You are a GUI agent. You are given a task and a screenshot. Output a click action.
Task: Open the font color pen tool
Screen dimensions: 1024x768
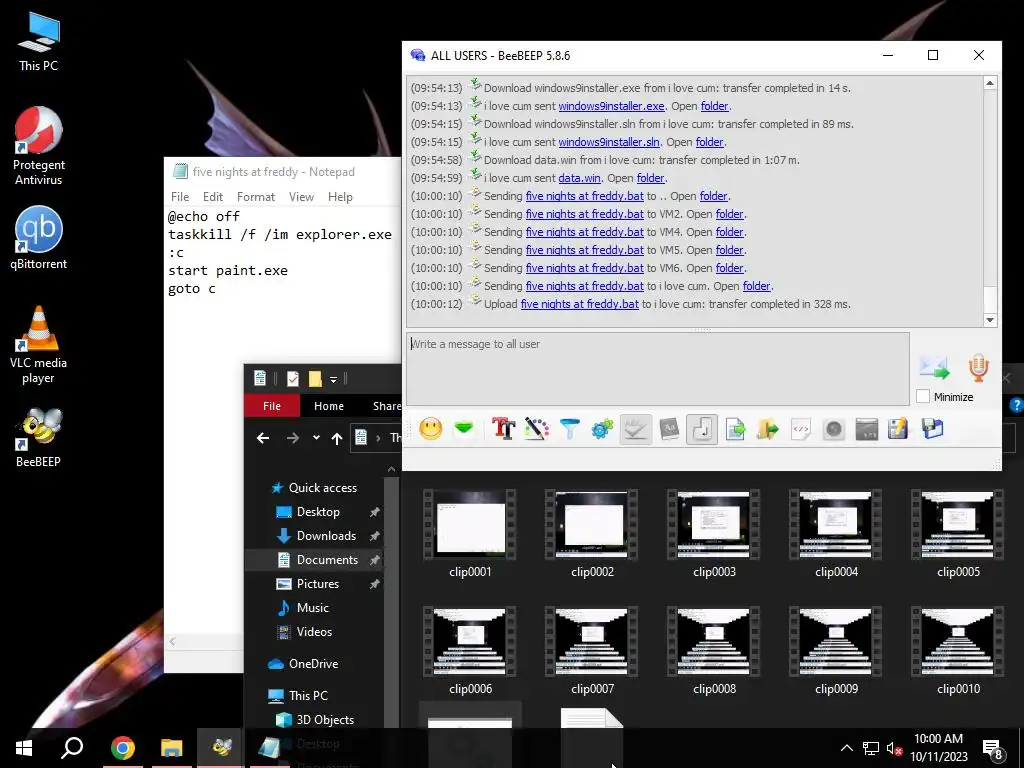point(537,429)
